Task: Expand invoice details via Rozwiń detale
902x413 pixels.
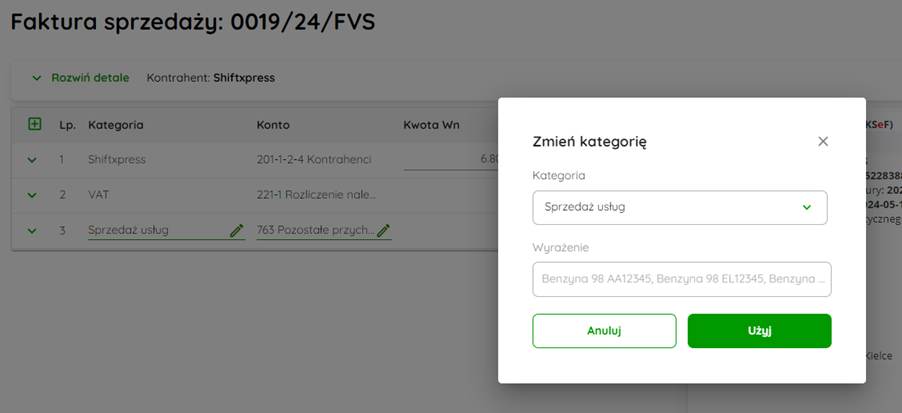Action: 90,78
